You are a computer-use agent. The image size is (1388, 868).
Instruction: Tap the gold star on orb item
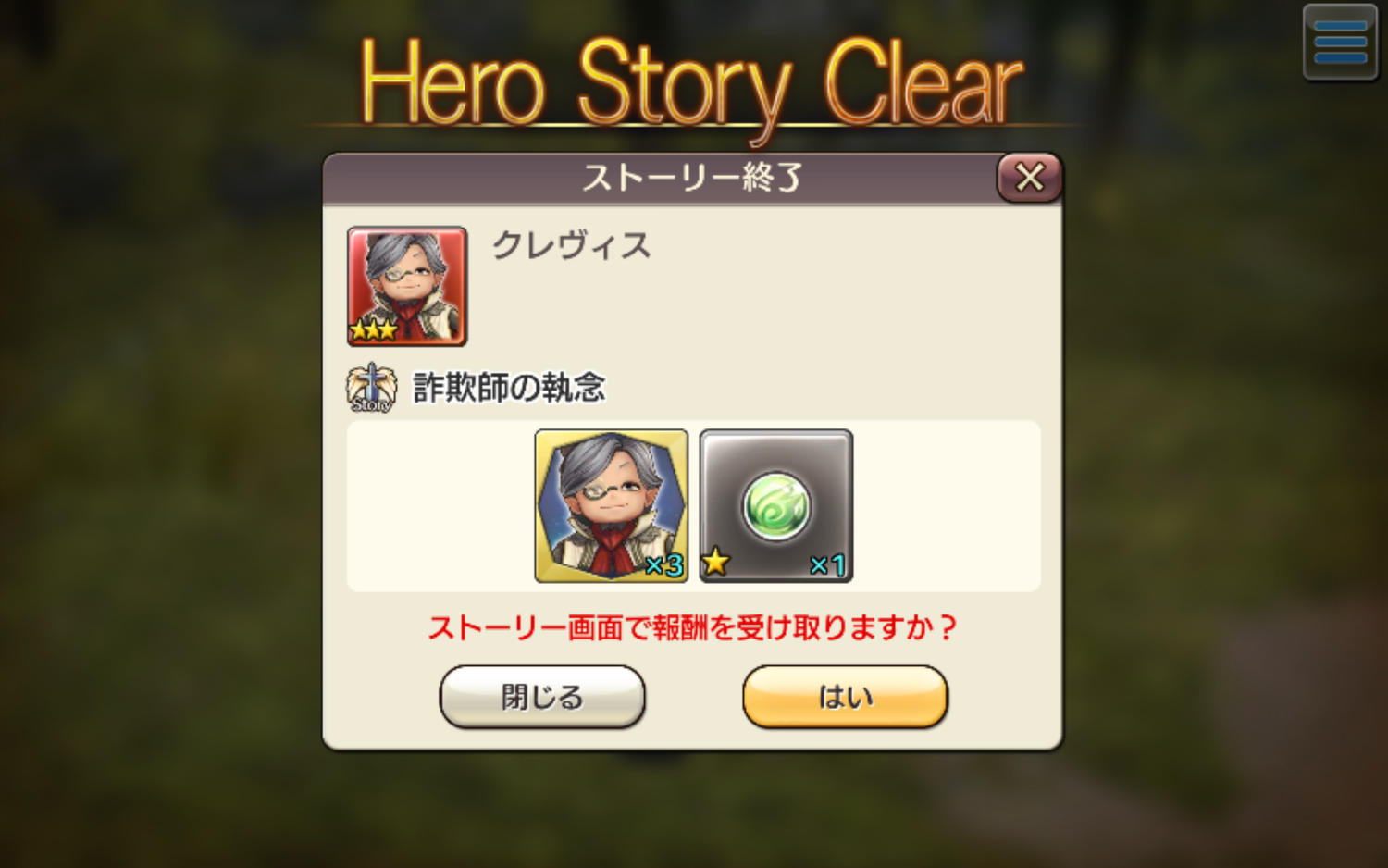click(x=715, y=562)
